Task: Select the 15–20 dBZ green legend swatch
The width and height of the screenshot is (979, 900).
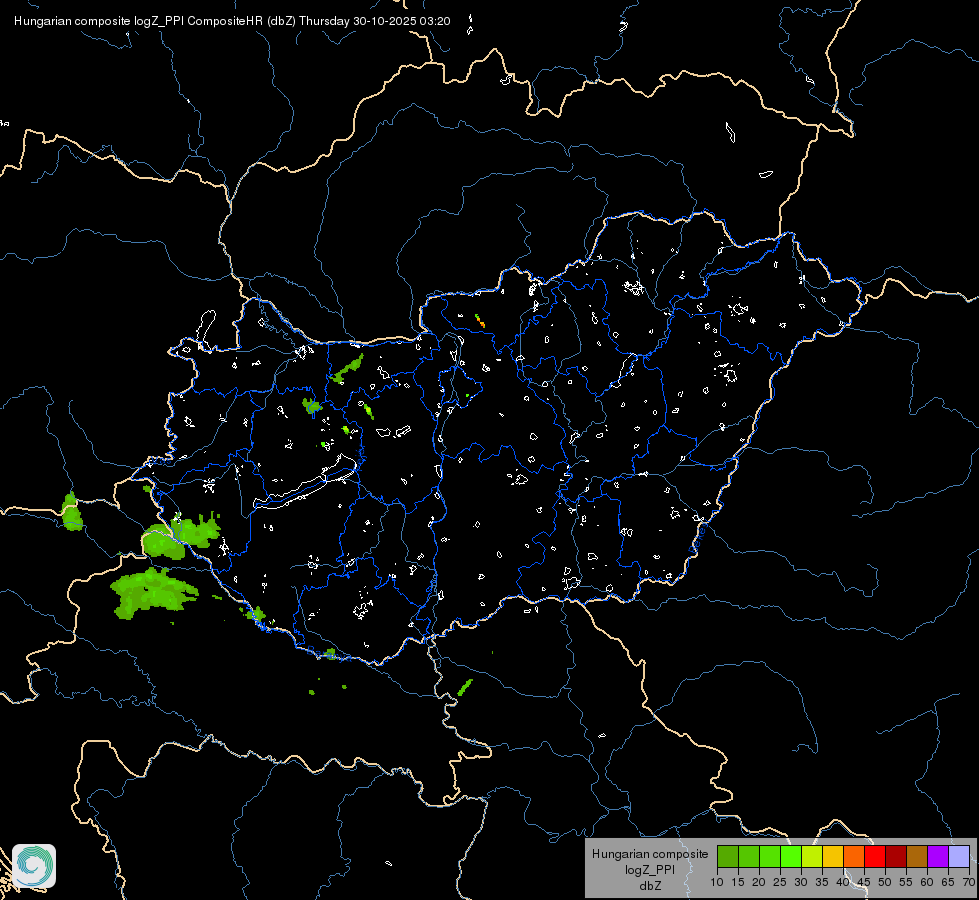Action: [x=749, y=856]
